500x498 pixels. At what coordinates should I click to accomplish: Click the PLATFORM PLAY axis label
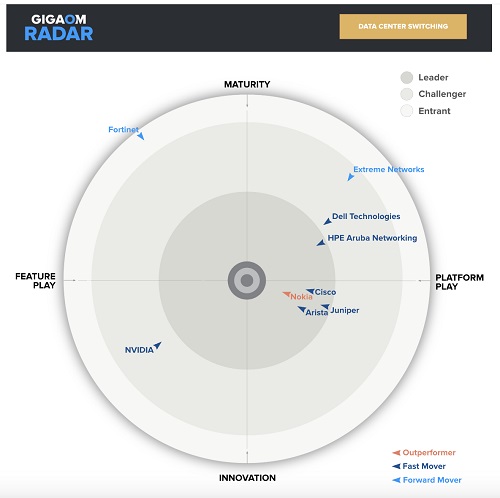point(459,282)
